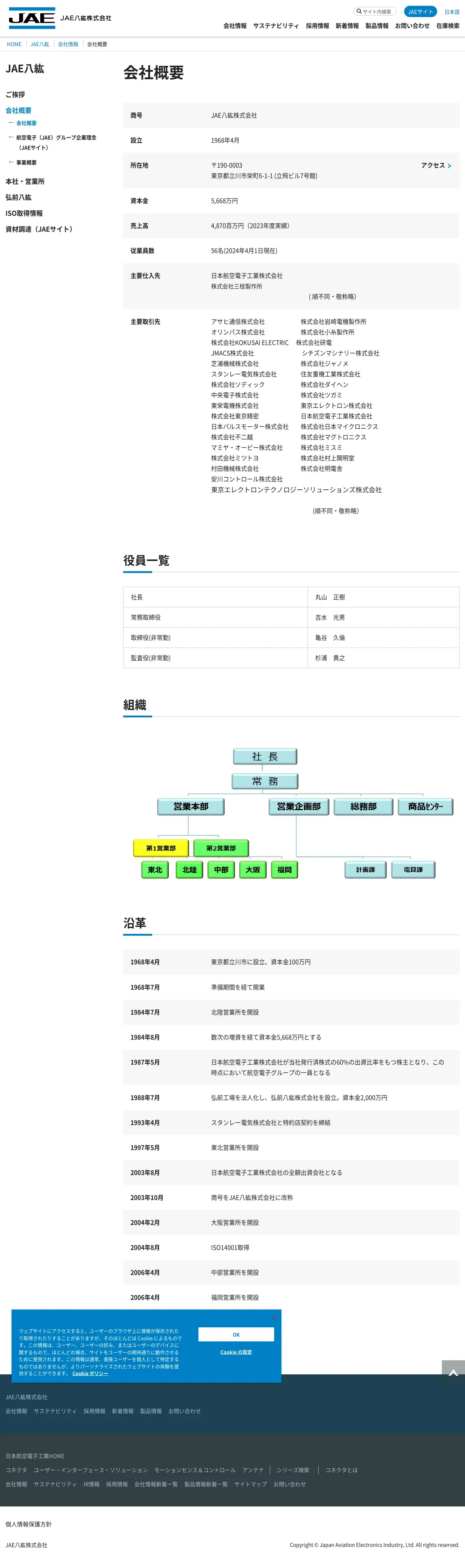Click 商号をJAE八紘株式会社に改称 history entry
This screenshot has height=1568, width=465.
coord(252,1197)
